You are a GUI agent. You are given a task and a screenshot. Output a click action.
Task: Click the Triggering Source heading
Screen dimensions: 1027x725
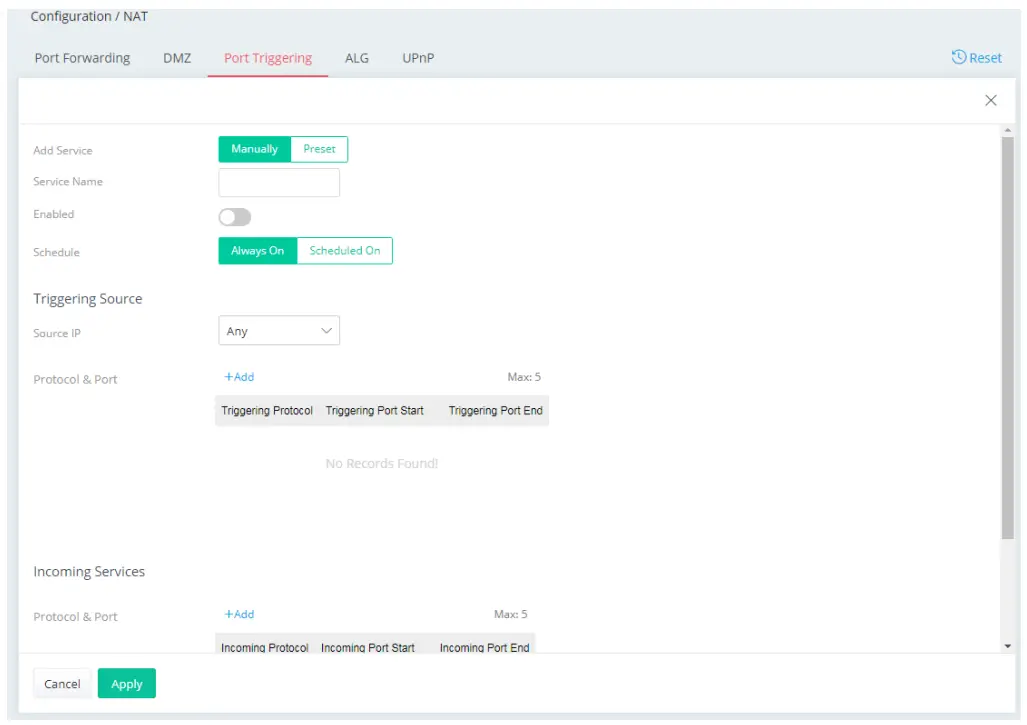pyautogui.click(x=88, y=299)
